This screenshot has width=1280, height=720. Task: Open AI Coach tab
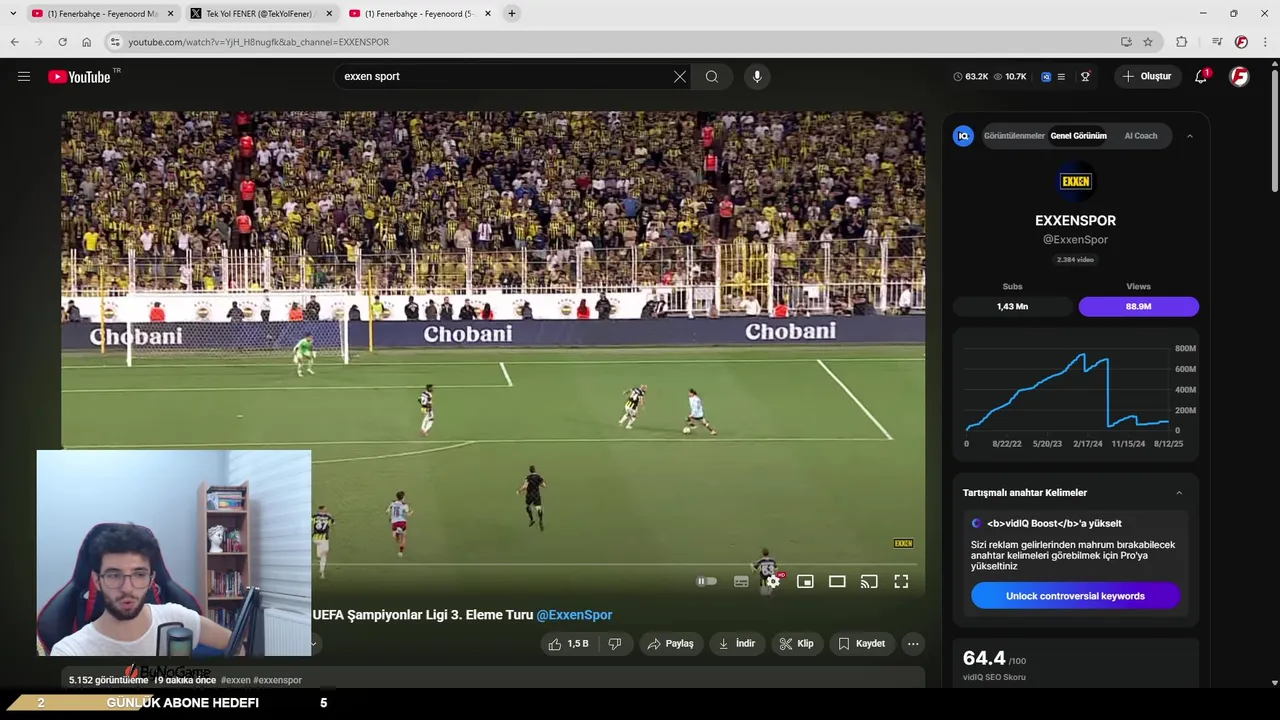pyautogui.click(x=1141, y=136)
